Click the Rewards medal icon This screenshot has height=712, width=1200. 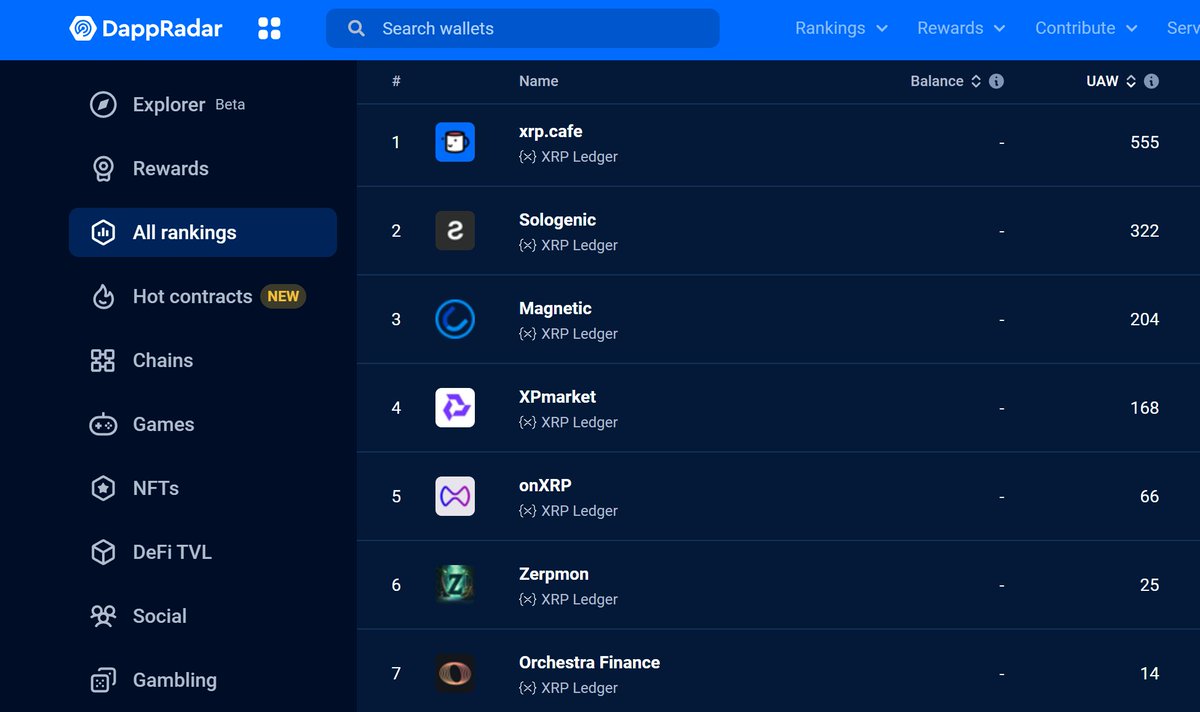coord(103,168)
